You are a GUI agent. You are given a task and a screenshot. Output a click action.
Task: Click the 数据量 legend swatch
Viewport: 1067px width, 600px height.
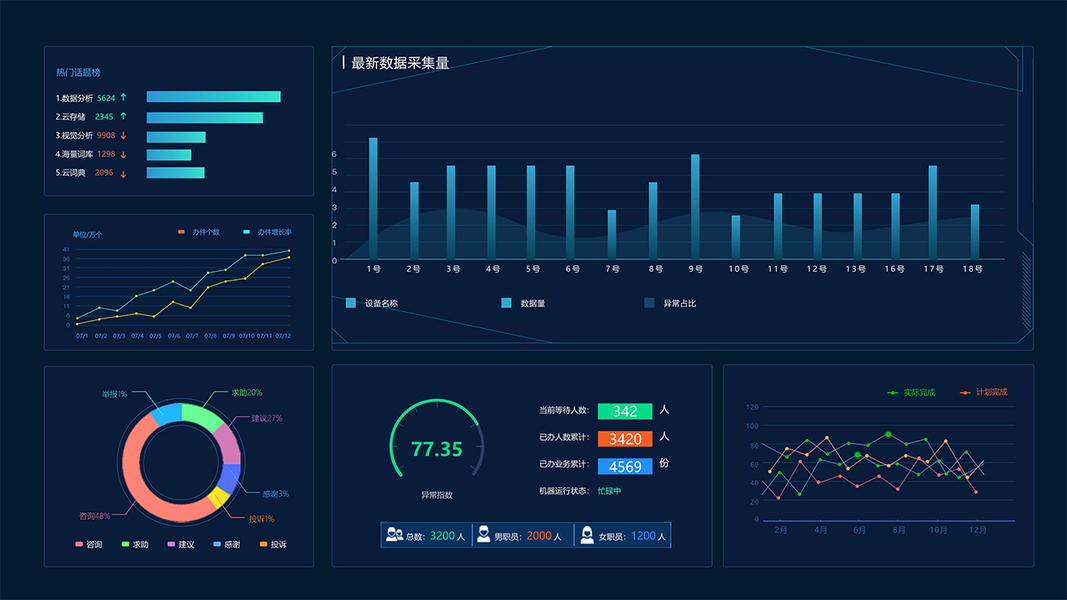[506, 303]
